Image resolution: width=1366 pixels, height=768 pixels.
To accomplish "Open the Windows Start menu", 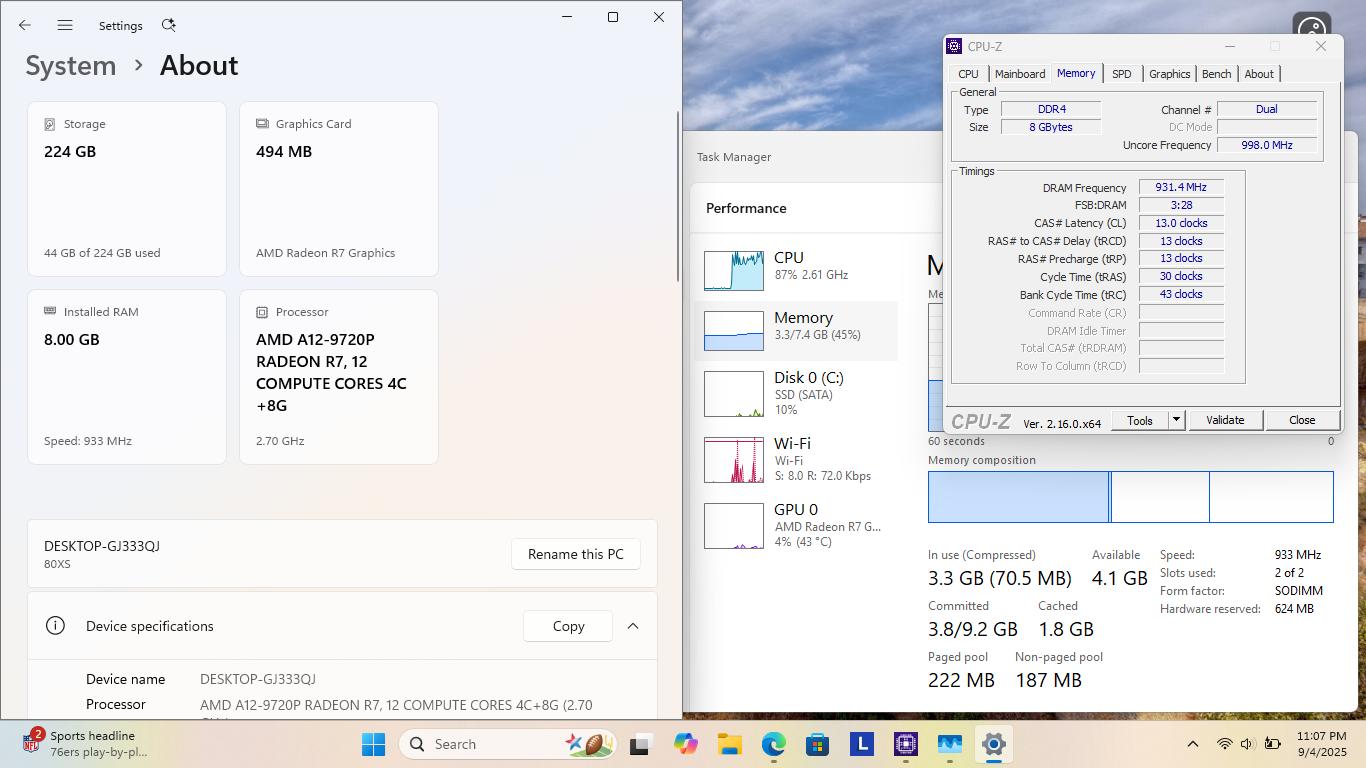I will point(373,744).
